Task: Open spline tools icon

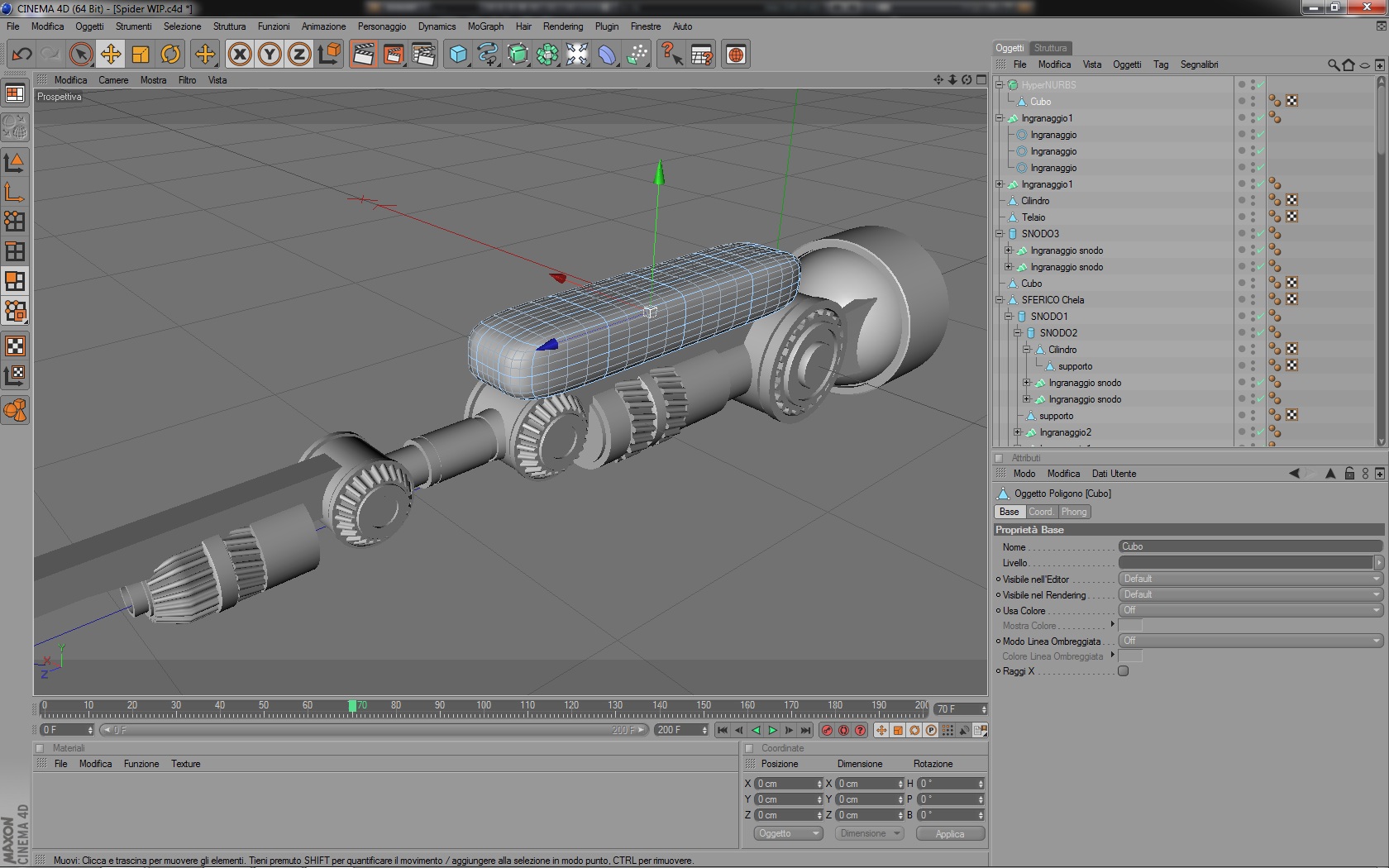Action: [488, 55]
